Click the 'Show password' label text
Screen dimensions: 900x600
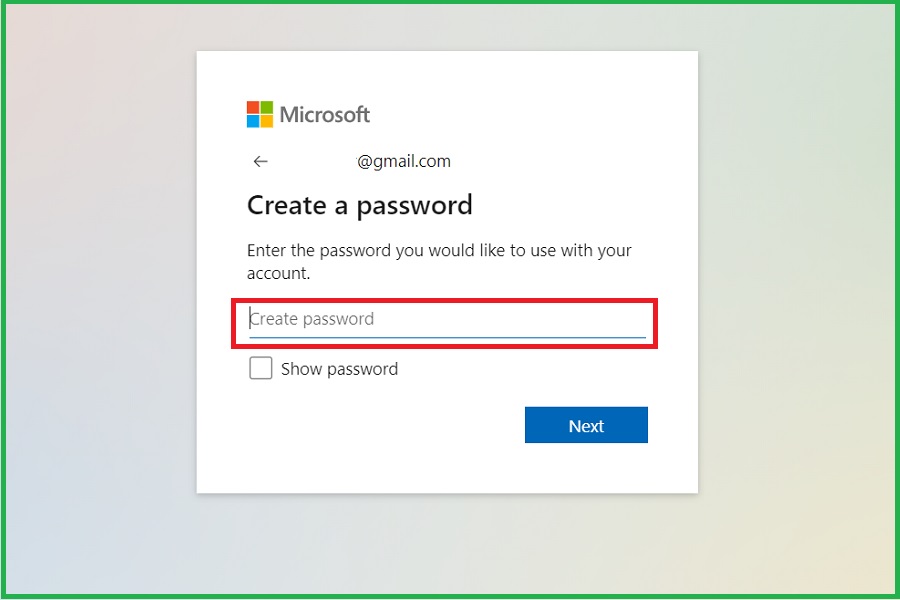(x=339, y=369)
